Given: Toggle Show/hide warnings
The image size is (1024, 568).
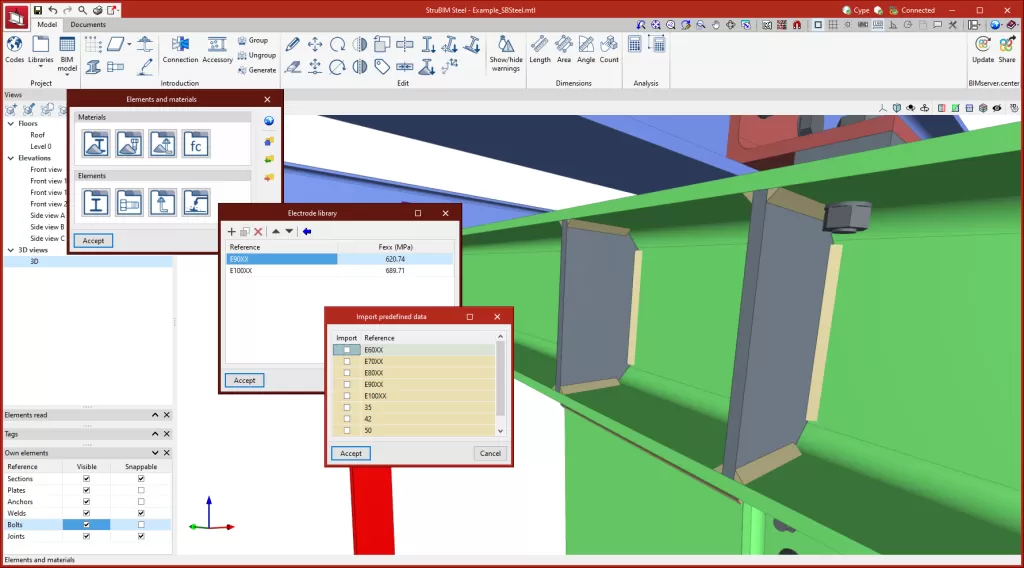Looking at the screenshot, I should click(x=505, y=53).
